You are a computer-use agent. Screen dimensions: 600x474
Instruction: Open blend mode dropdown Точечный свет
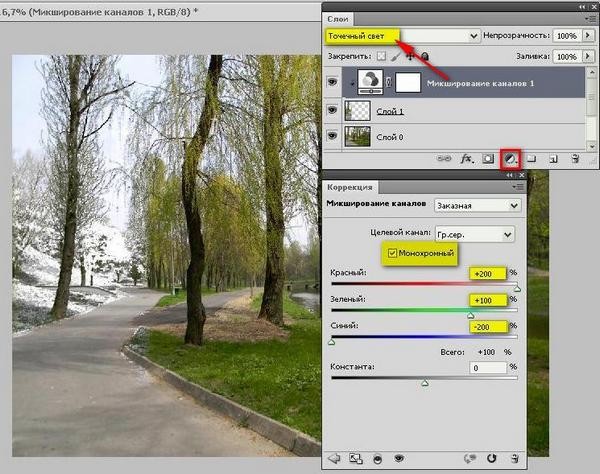403,36
